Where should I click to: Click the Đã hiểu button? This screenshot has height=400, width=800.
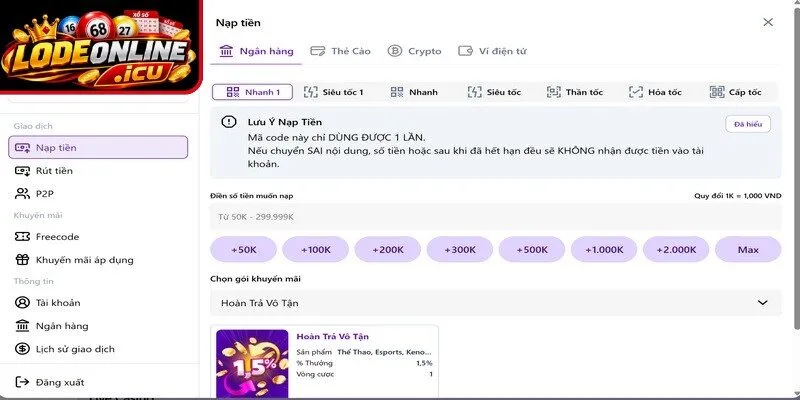tap(747, 124)
